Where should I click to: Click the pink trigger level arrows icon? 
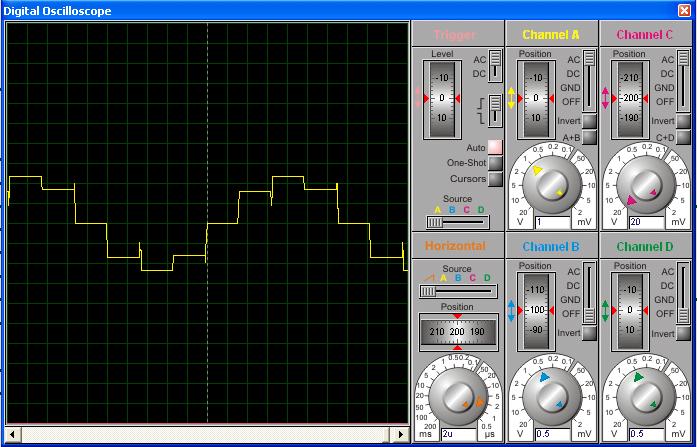pyautogui.click(x=417, y=98)
